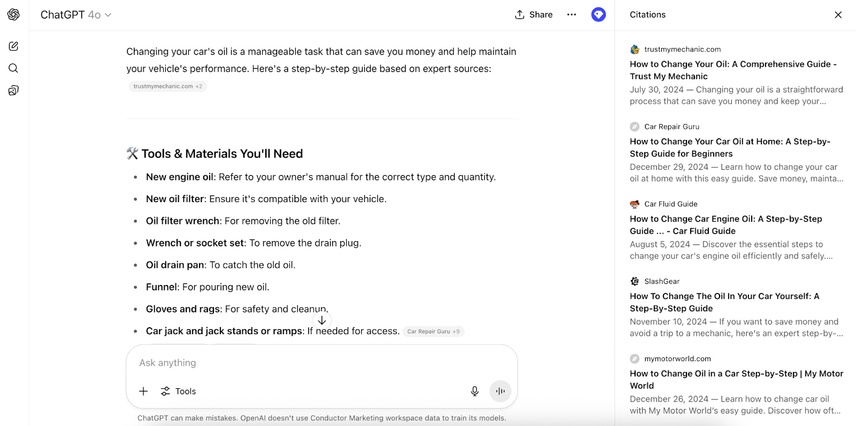
Task: Click the Share button
Action: [x=534, y=15]
